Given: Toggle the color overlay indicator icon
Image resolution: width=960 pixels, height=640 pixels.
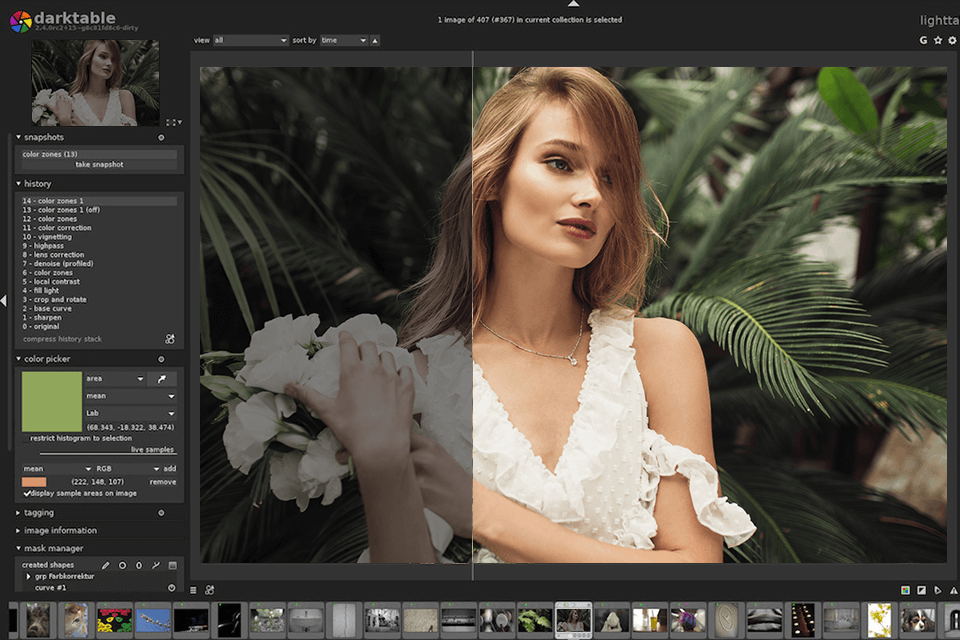Looking at the screenshot, I should click(906, 590).
